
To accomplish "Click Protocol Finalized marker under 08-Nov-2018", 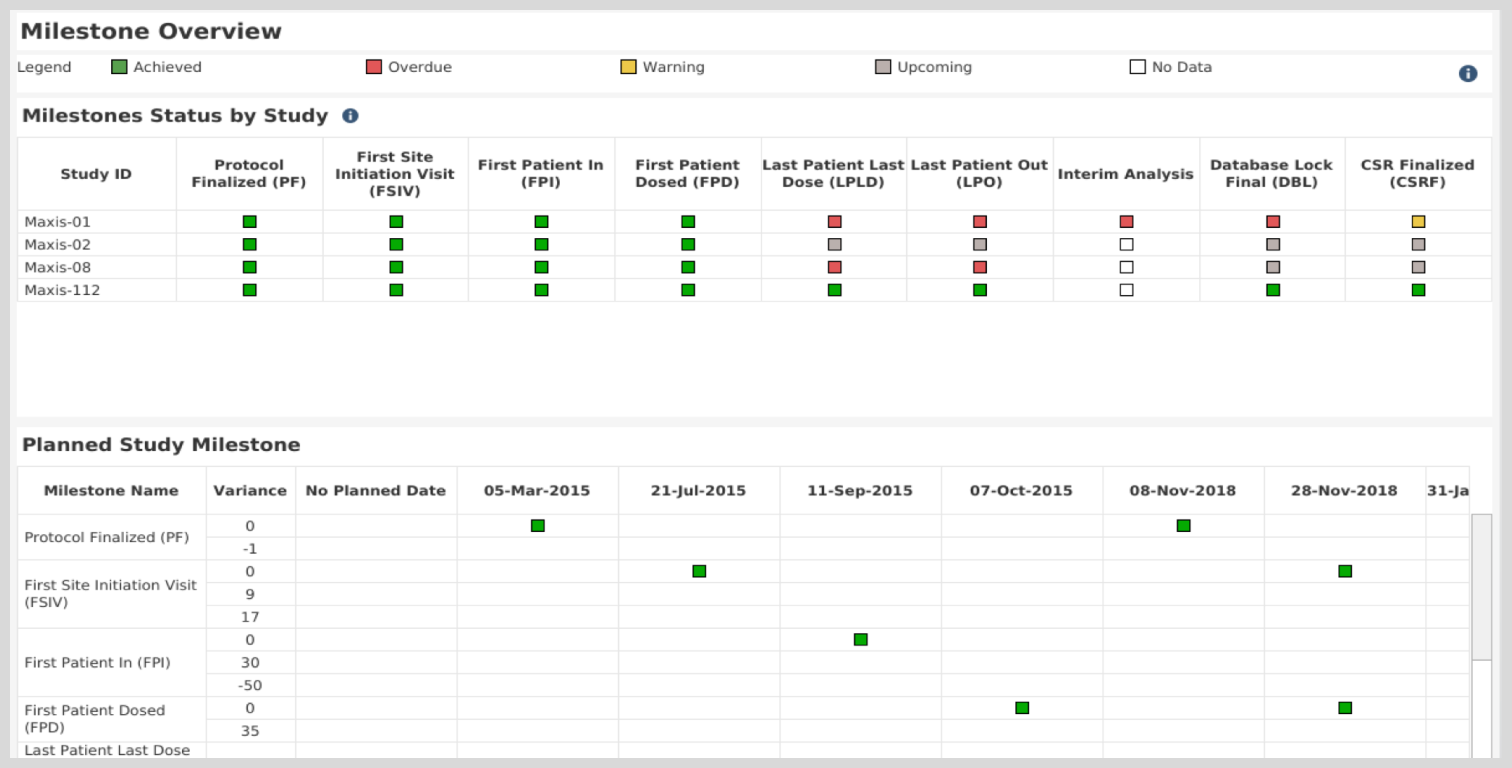I will tap(1183, 526).
